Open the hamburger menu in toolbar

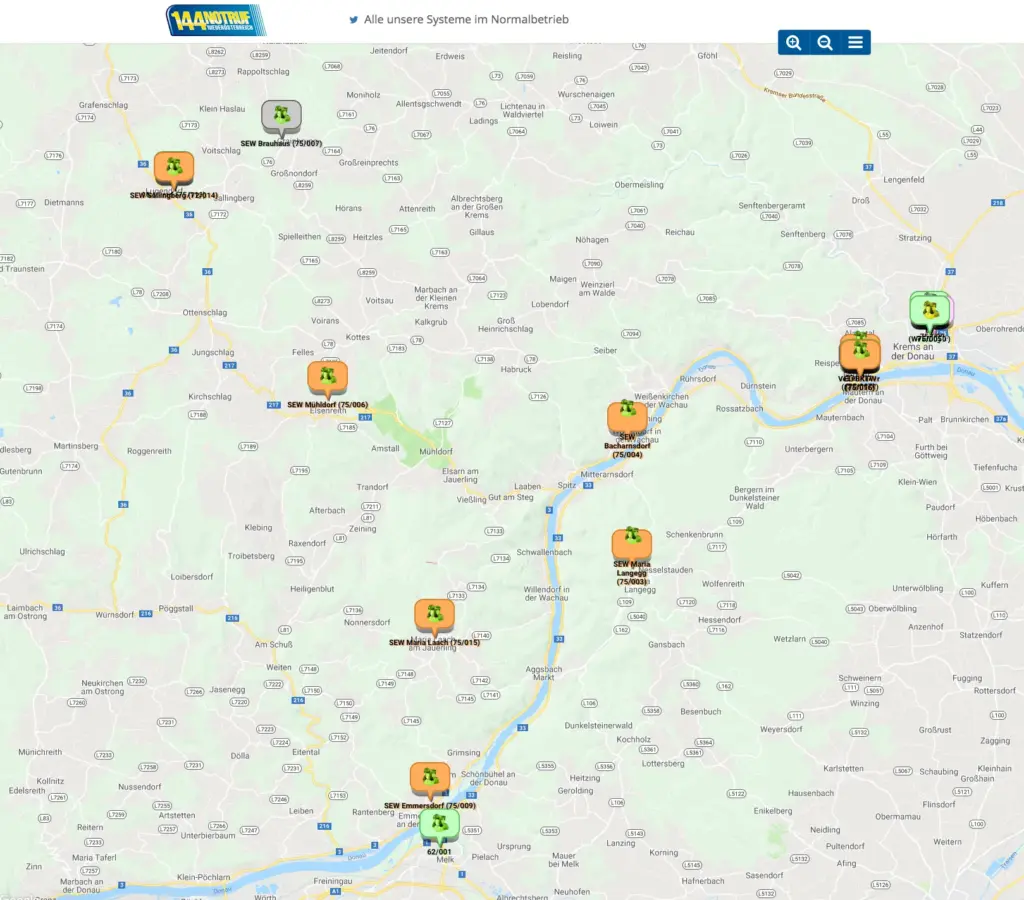pyautogui.click(x=856, y=42)
